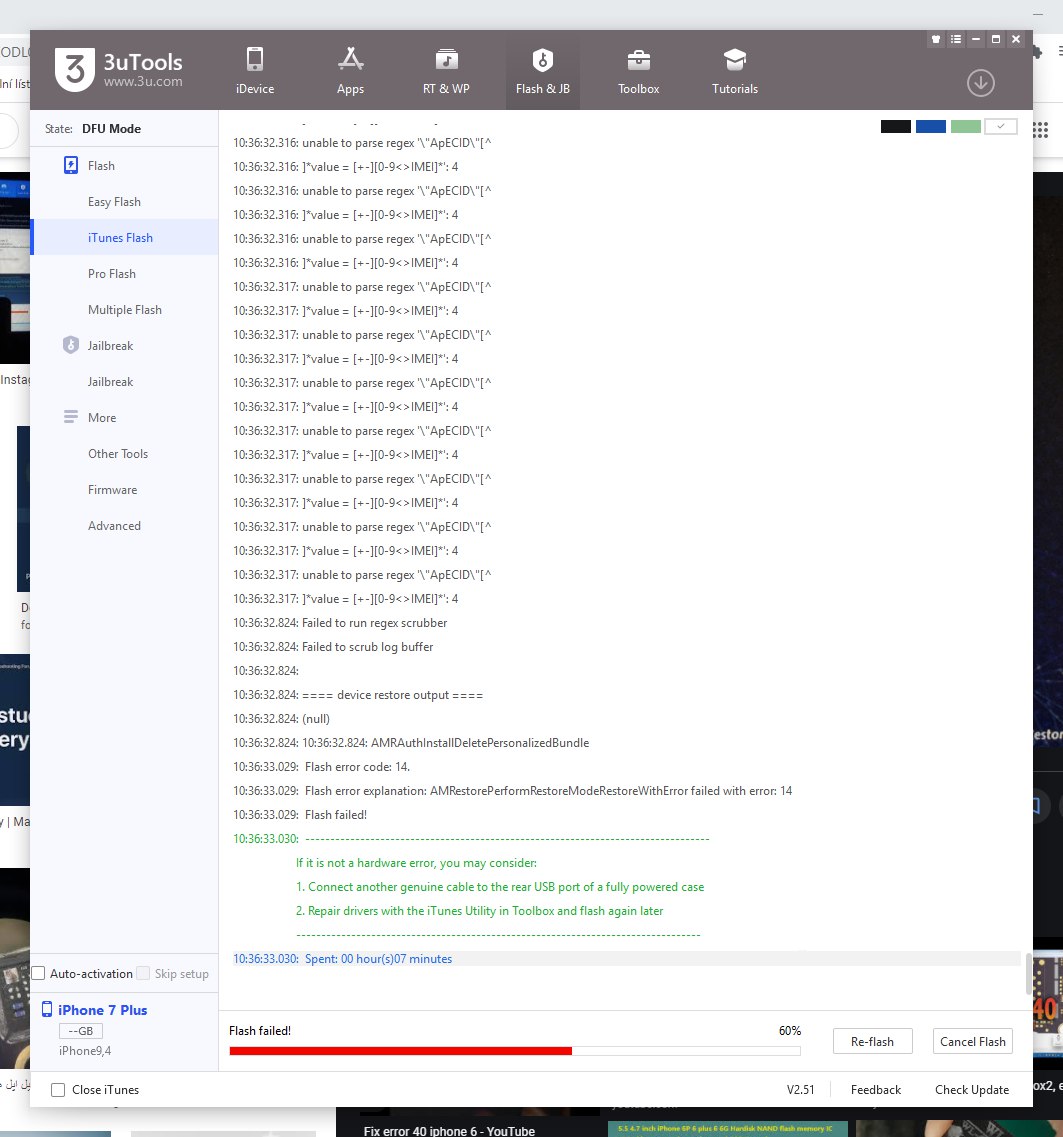
Task: Click the 3uTools logo
Action: 119,70
